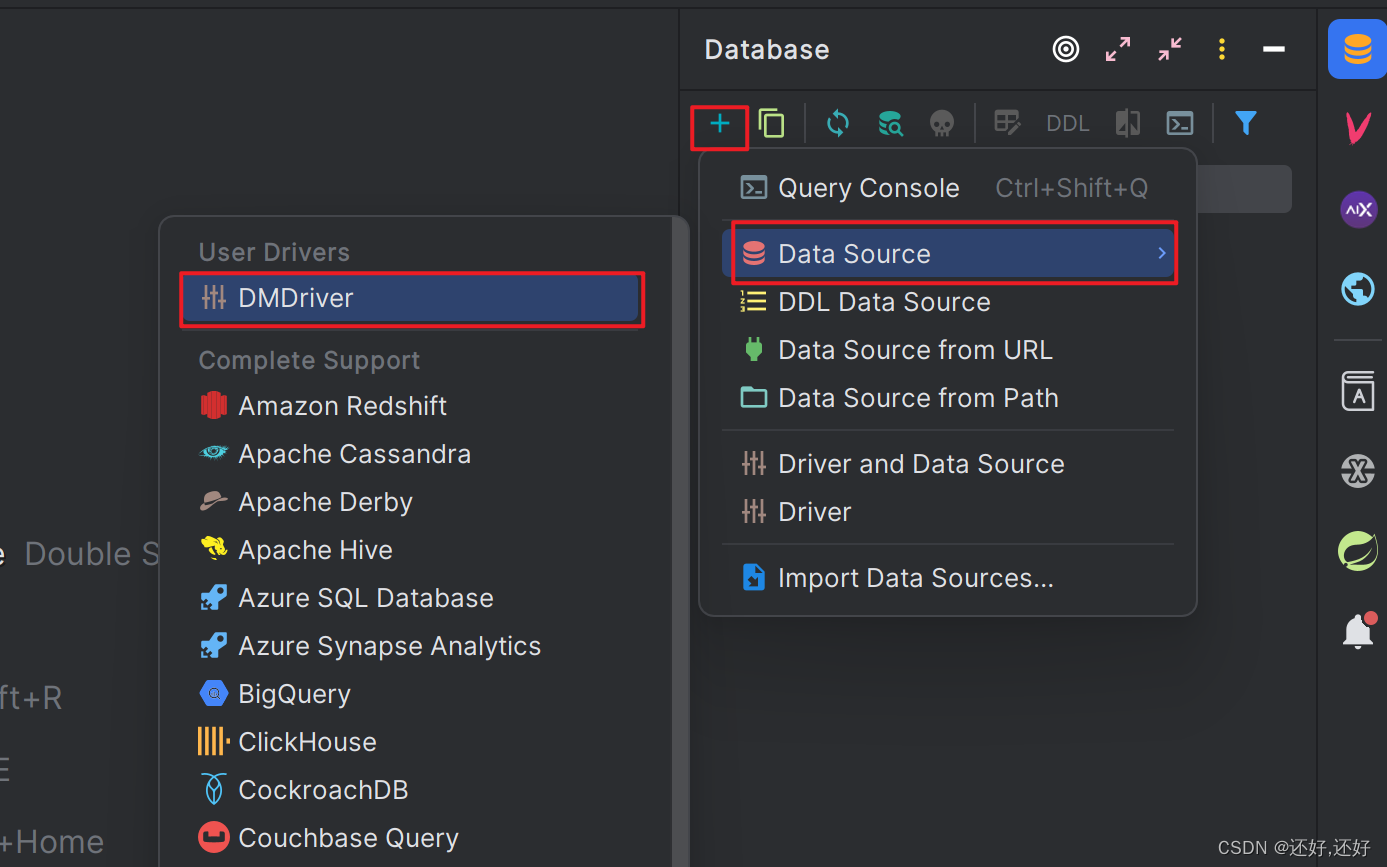
Task: Click the blue Filter funnel icon
Action: tap(1245, 123)
